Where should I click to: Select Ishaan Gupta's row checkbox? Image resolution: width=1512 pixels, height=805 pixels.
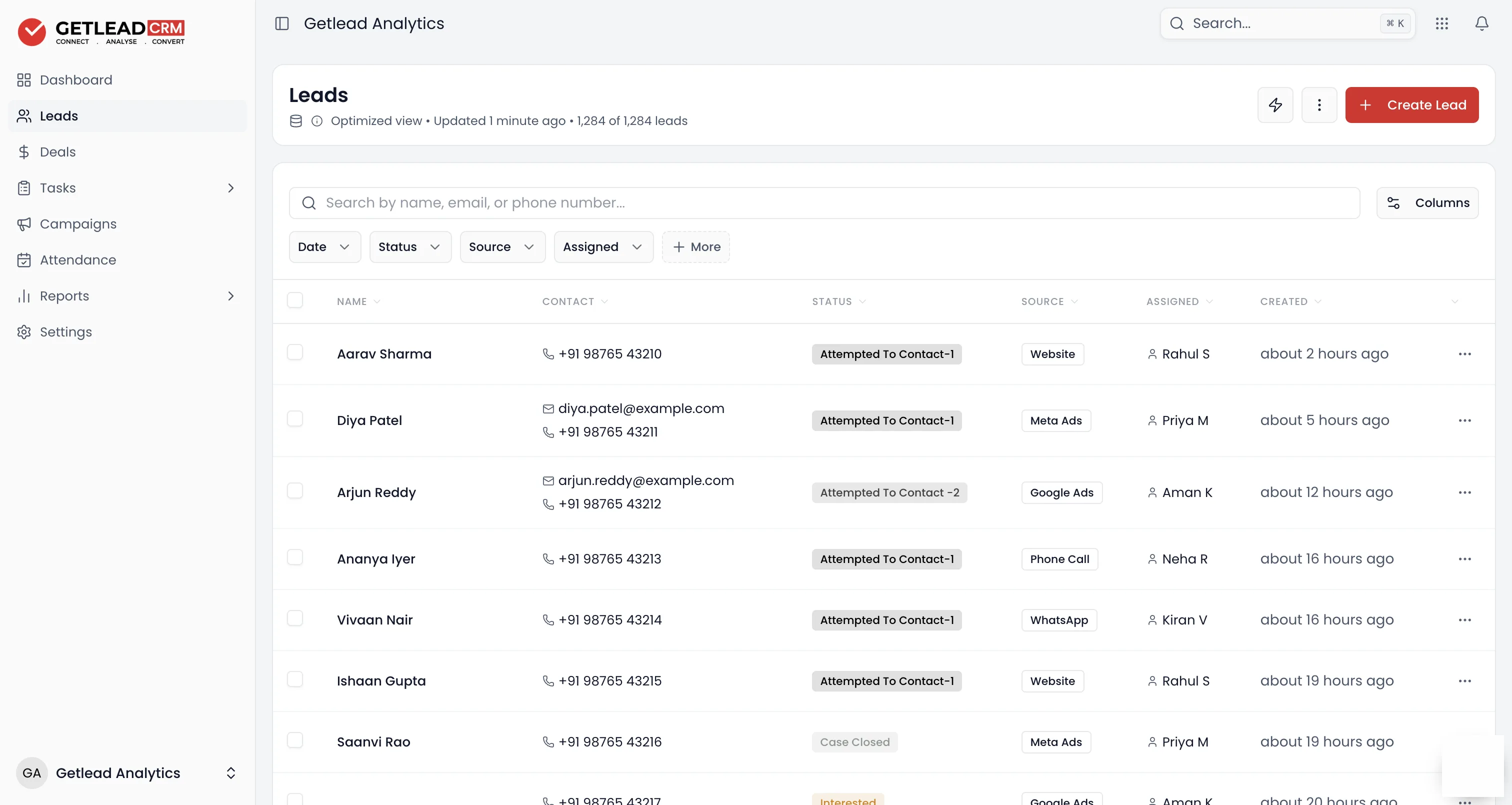(294, 679)
